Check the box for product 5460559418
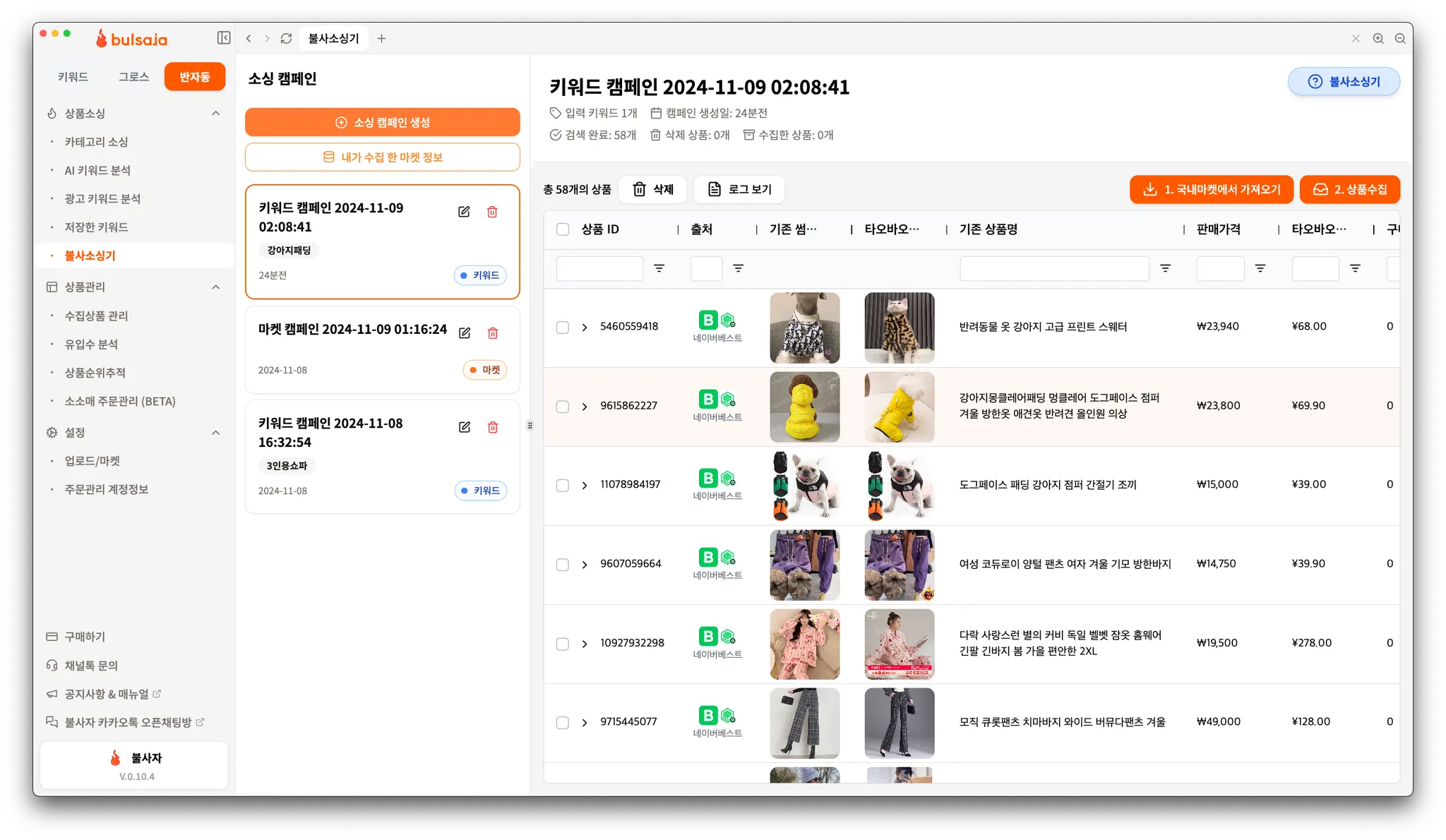1446x840 pixels. pyautogui.click(x=563, y=327)
